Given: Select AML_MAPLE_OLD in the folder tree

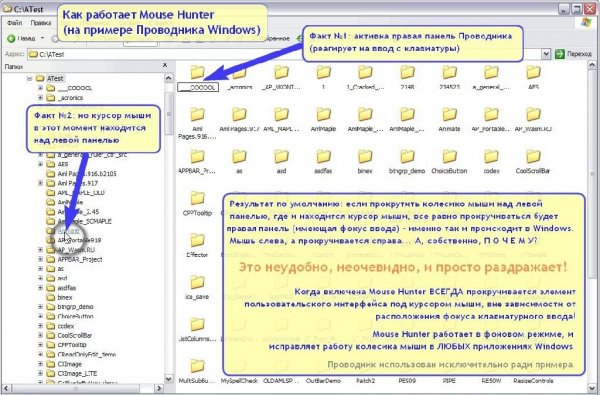Looking at the screenshot, I should pyautogui.click(x=81, y=193).
